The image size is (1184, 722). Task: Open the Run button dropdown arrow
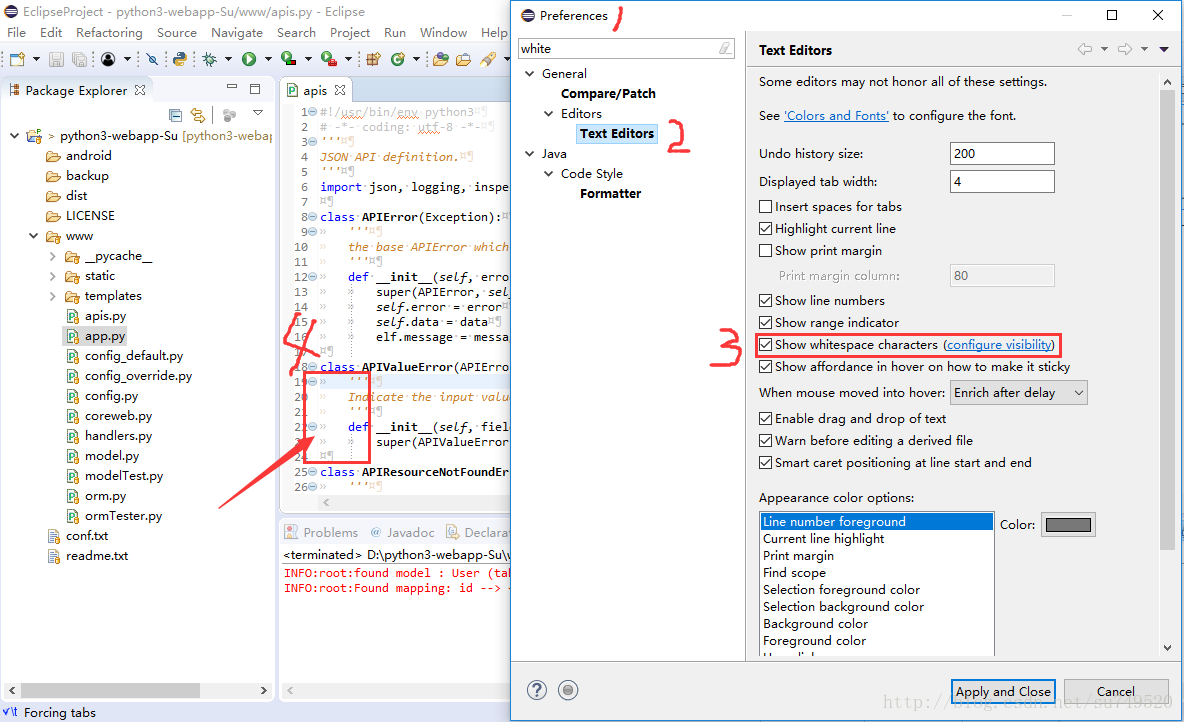pyautogui.click(x=267, y=59)
